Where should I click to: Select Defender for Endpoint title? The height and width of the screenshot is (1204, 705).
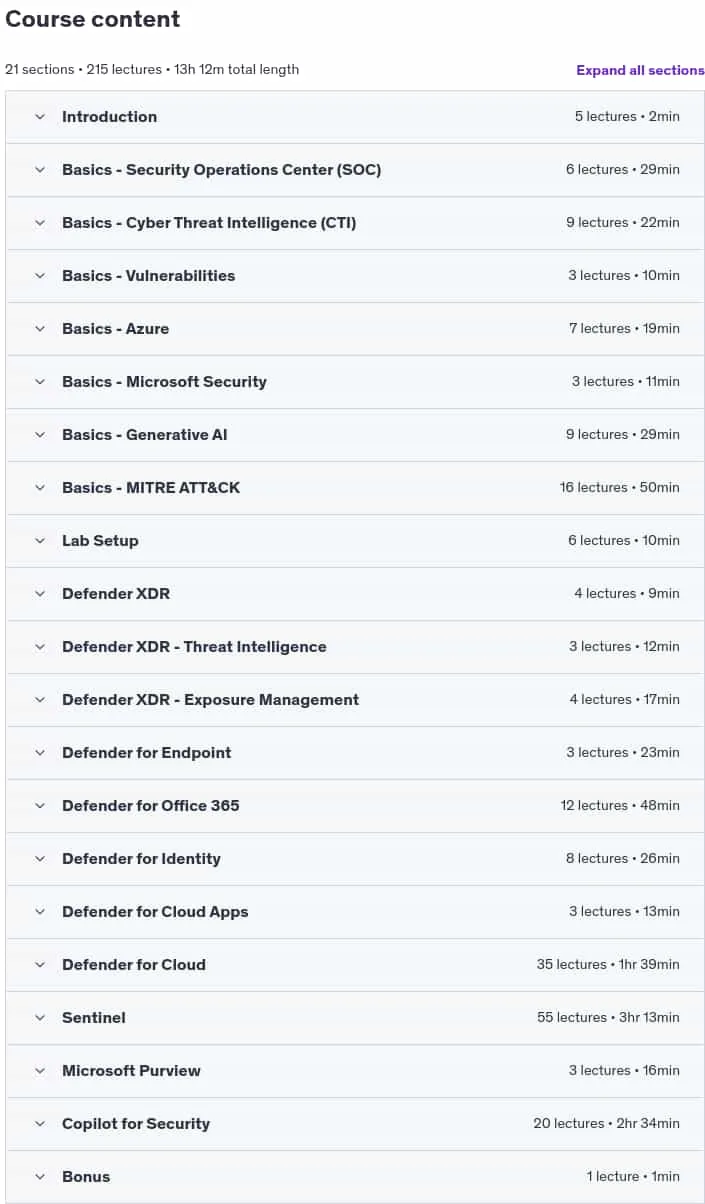146,753
